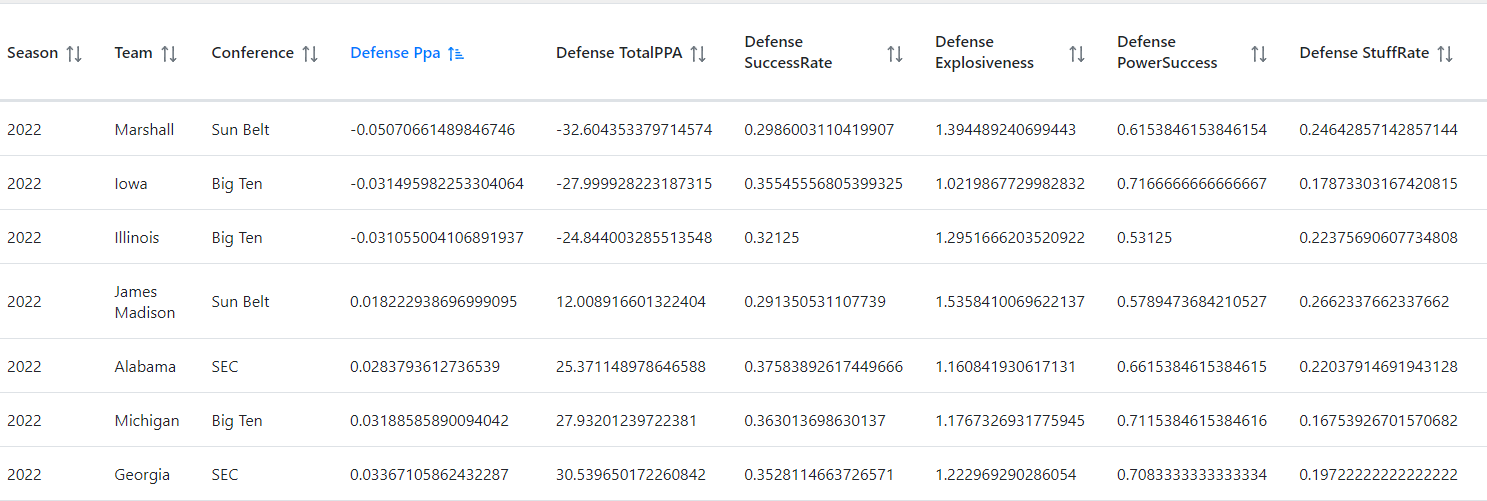Click Michigan in the Team column
Image resolution: width=1487 pixels, height=501 pixels.
coord(147,421)
